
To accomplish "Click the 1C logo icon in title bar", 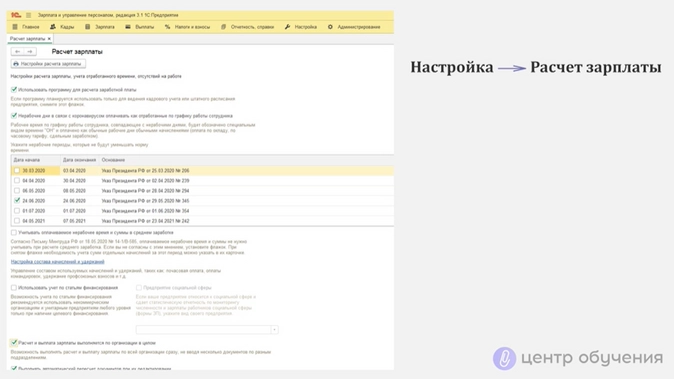I will (16, 15).
